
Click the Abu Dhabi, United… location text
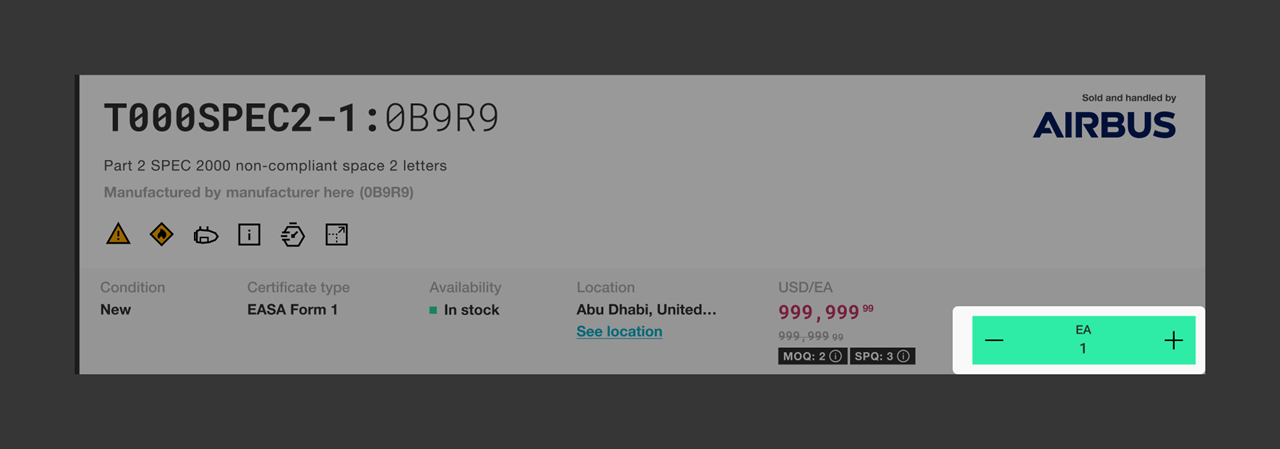(x=646, y=309)
